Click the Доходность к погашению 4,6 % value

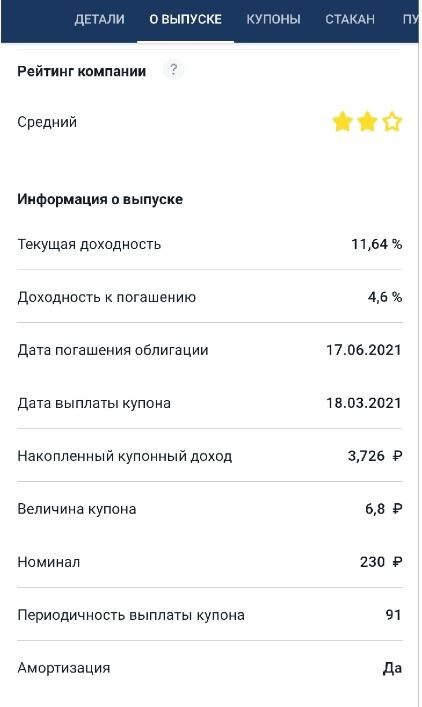385,297
